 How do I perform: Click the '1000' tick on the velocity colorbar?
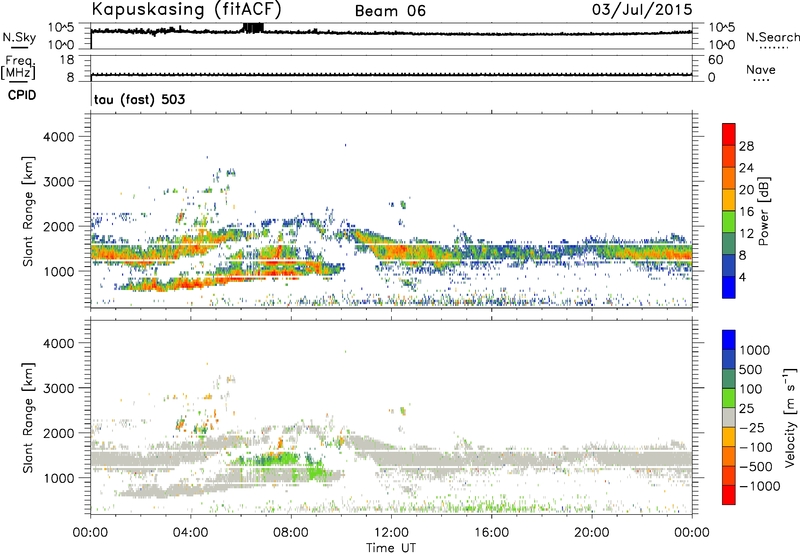click(x=755, y=350)
